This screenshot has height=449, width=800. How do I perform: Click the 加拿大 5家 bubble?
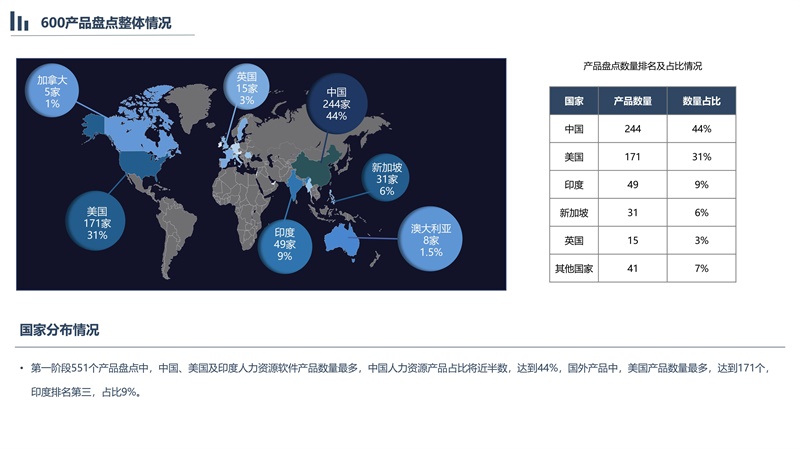pos(52,91)
